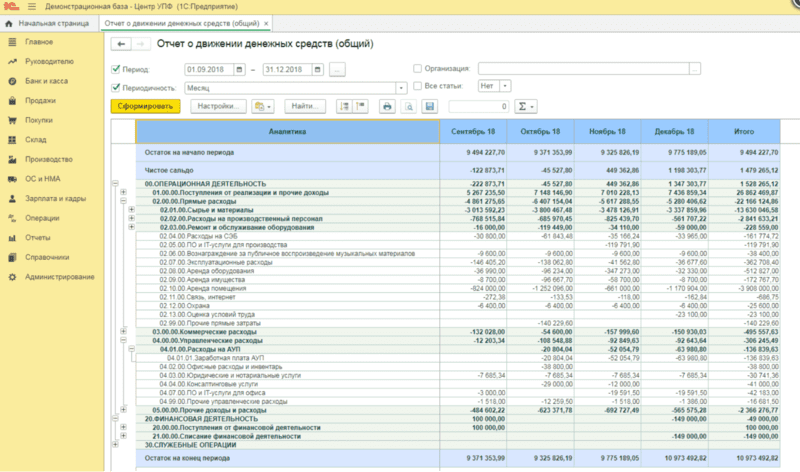Viewport: 800px width, 472px height.
Task: Click the back arrow navigation button
Action: 120,44
